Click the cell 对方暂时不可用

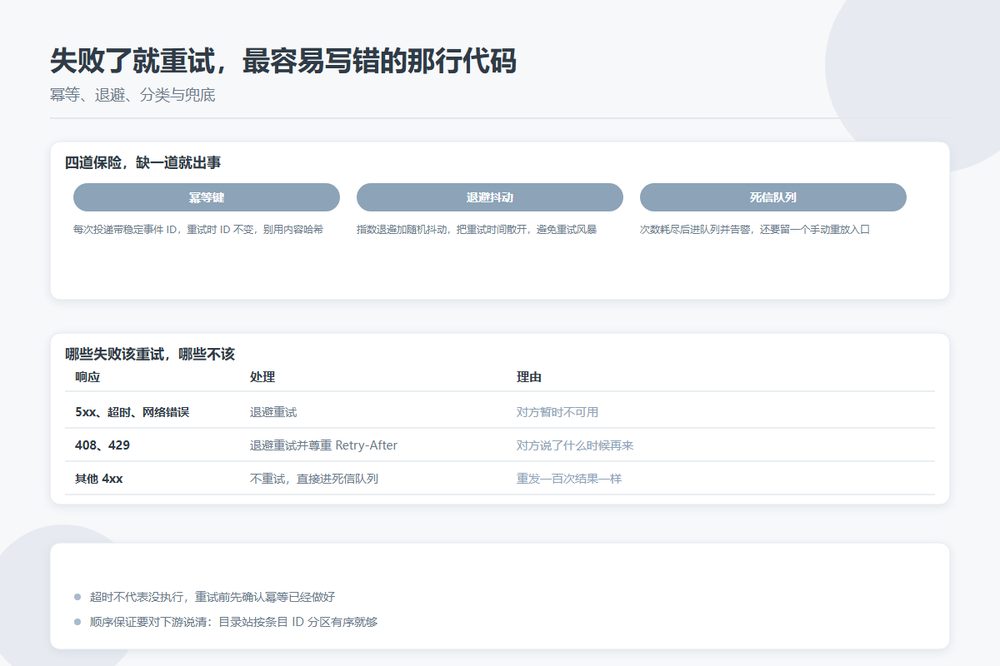point(557,412)
